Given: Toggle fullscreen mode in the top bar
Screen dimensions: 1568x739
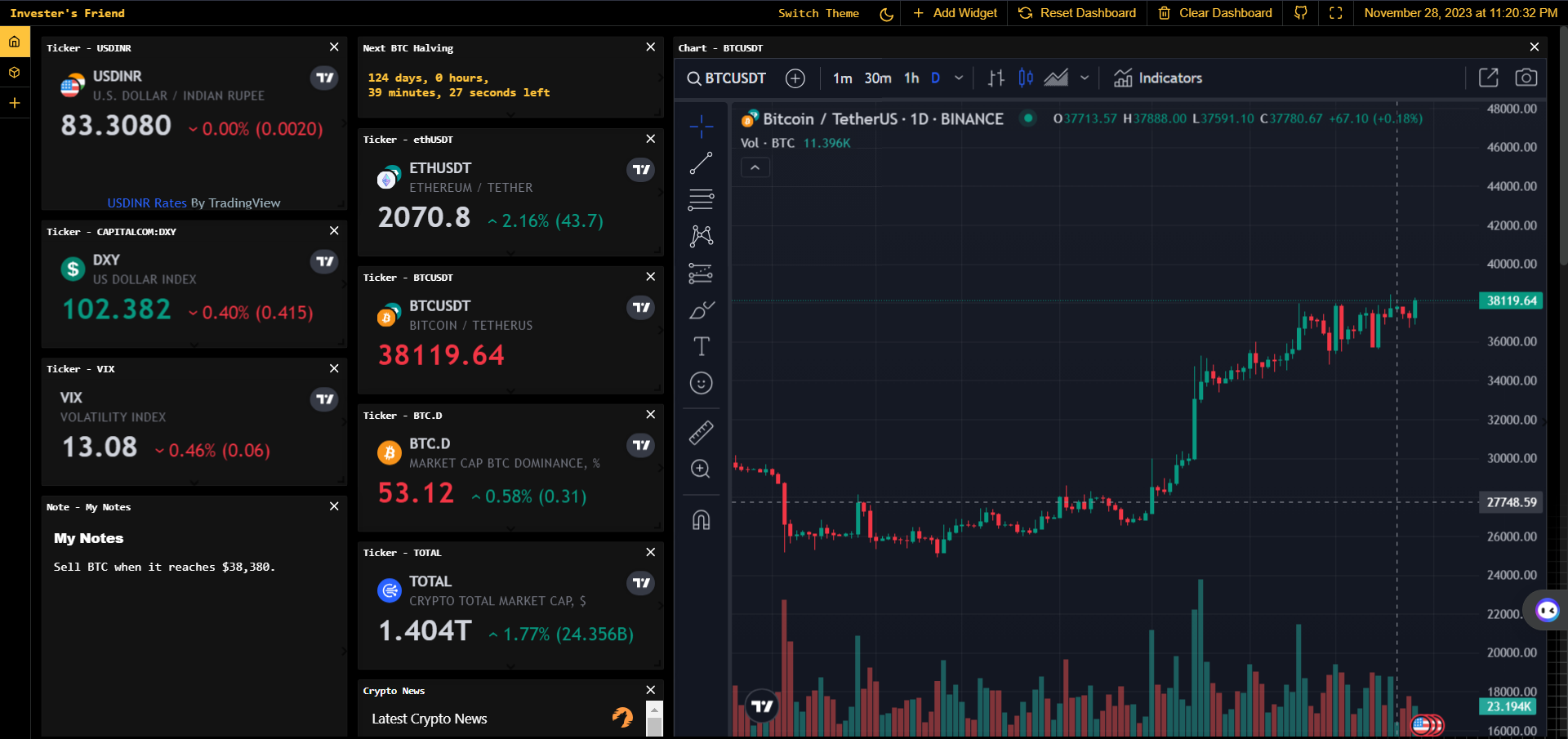Looking at the screenshot, I should [x=1336, y=13].
